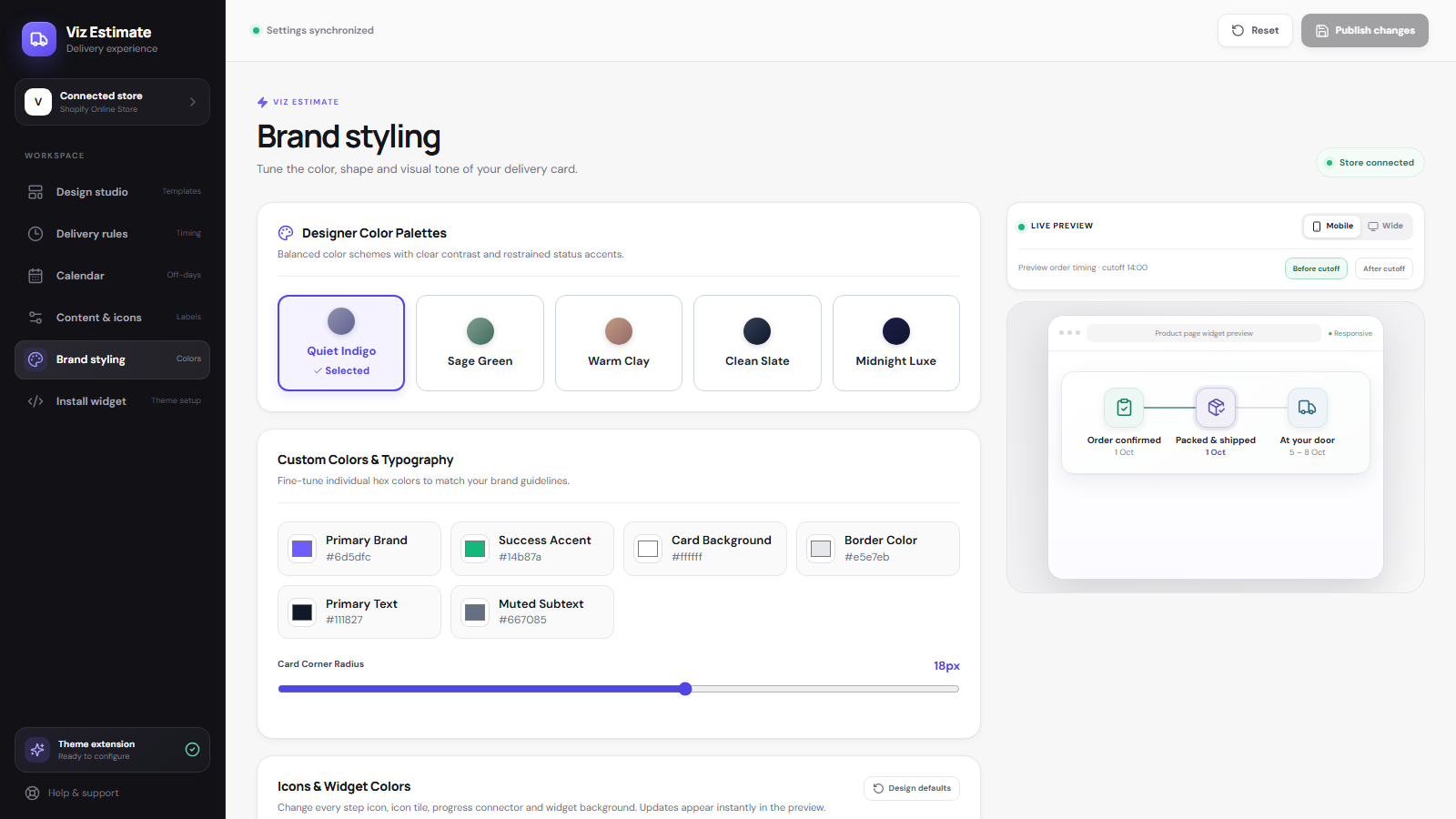Click the palette icon beside Designer Color Palettes
The height and width of the screenshot is (819, 1456).
pyautogui.click(x=286, y=233)
